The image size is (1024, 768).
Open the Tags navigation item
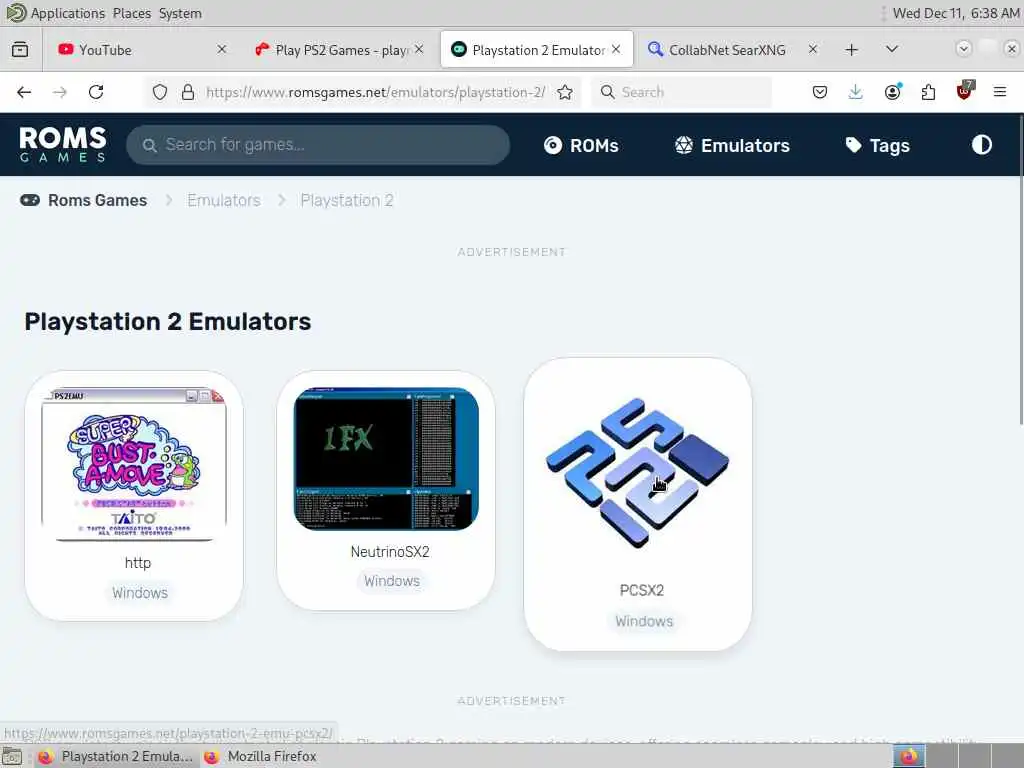point(877,146)
